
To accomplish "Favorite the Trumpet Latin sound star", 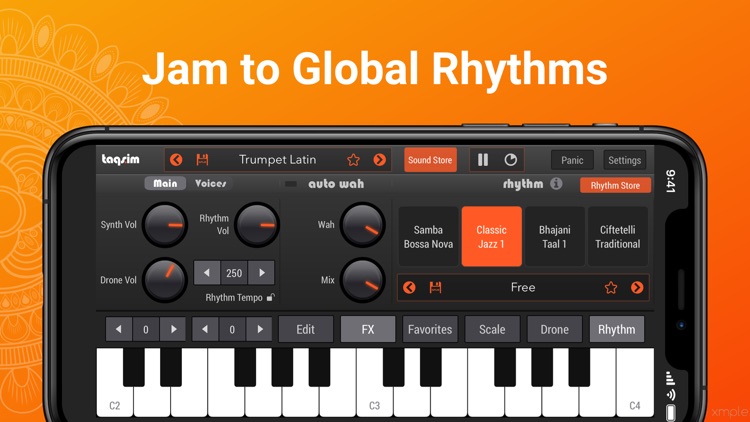I will pyautogui.click(x=353, y=160).
